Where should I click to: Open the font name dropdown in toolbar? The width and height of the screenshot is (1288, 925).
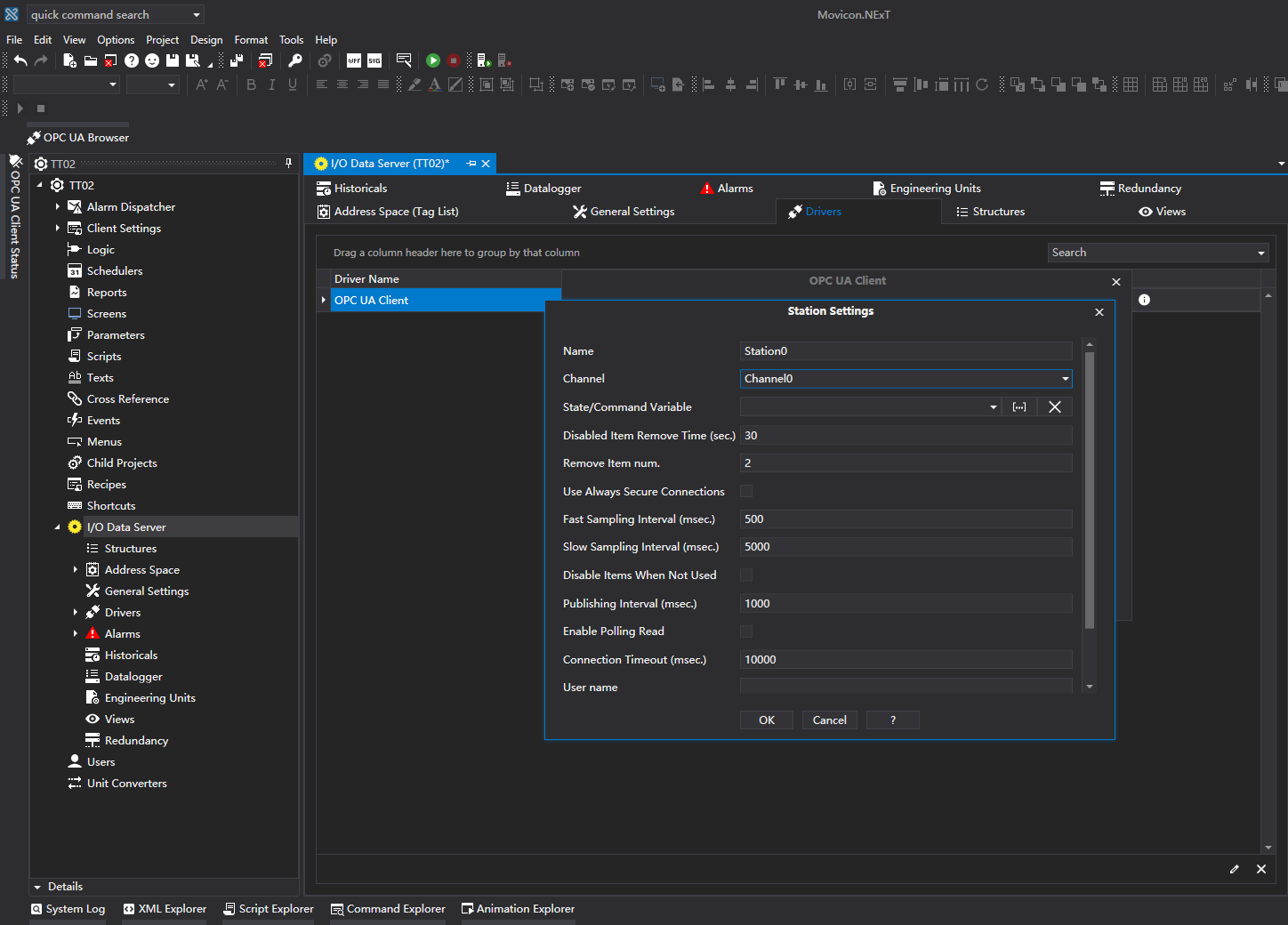113,84
